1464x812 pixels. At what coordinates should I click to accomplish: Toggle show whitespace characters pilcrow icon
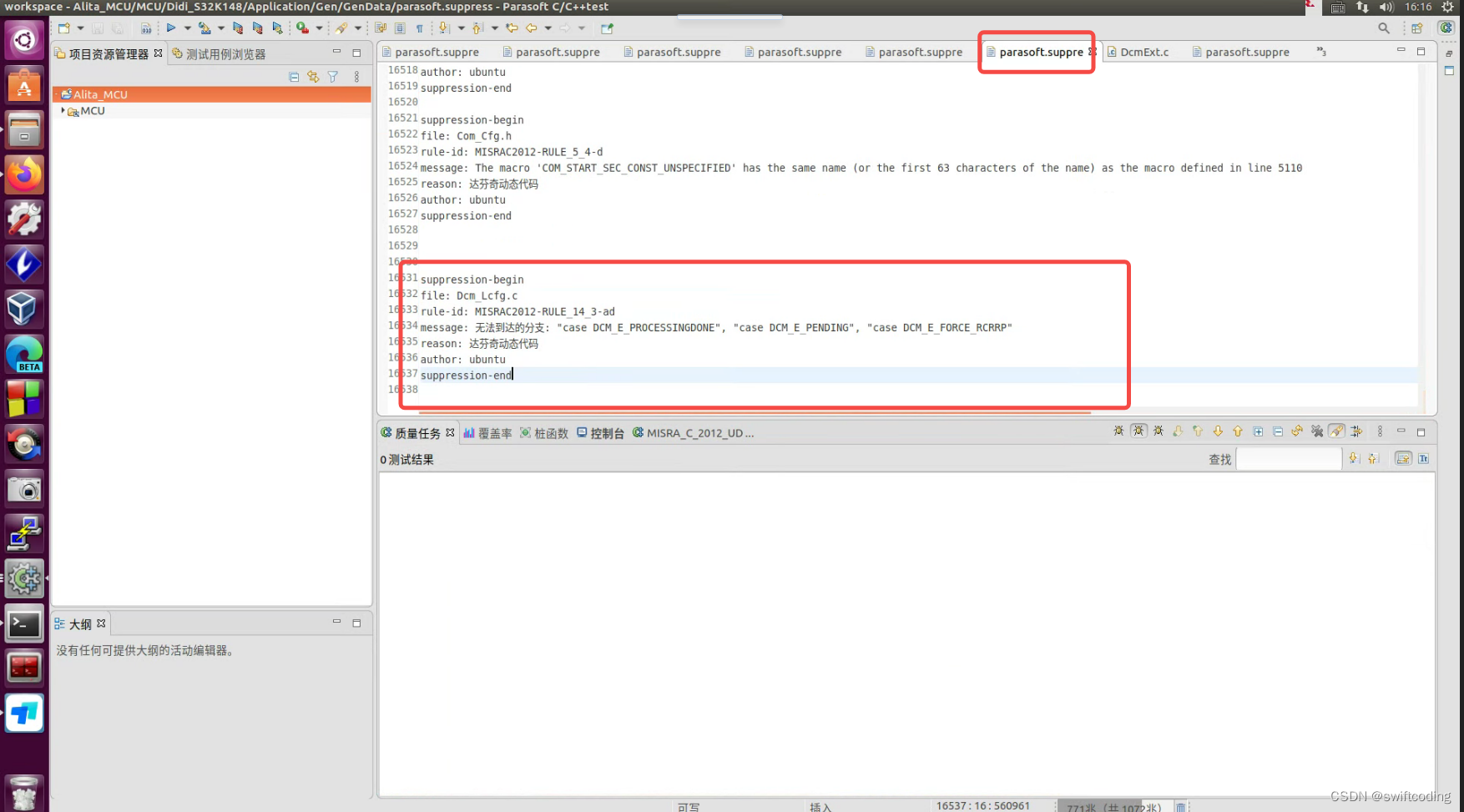point(420,28)
